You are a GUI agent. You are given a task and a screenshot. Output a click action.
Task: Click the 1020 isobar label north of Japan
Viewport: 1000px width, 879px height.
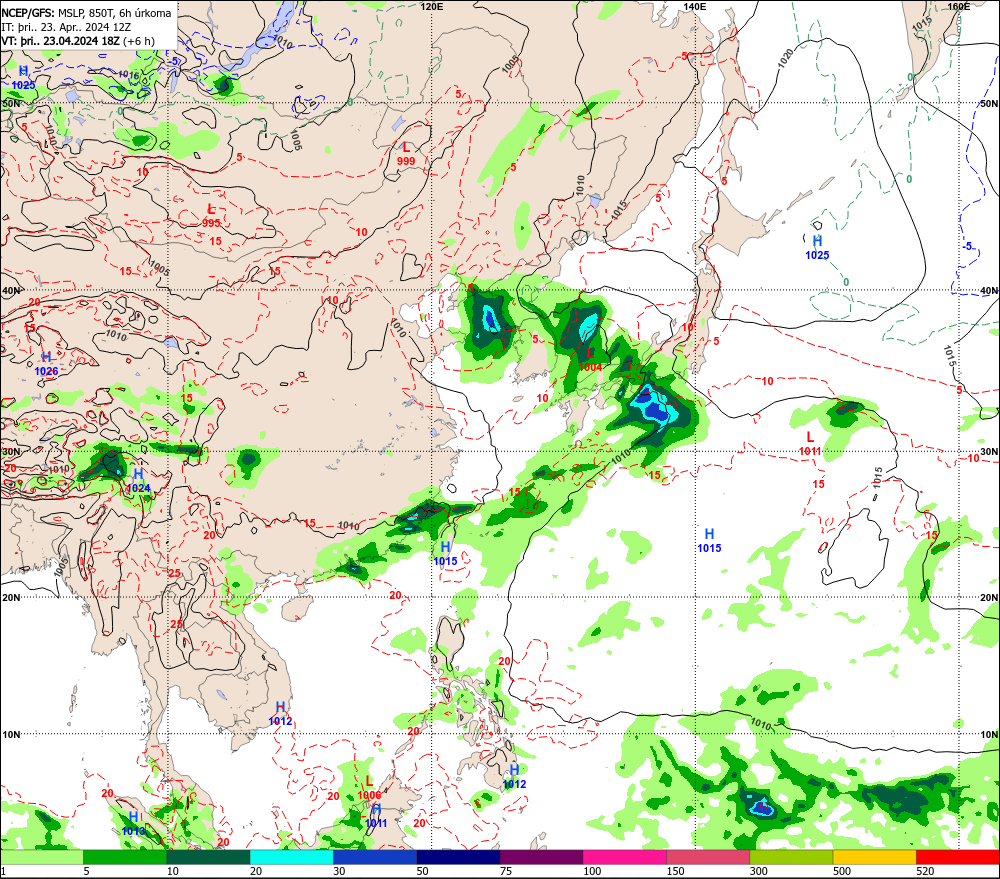(x=786, y=58)
